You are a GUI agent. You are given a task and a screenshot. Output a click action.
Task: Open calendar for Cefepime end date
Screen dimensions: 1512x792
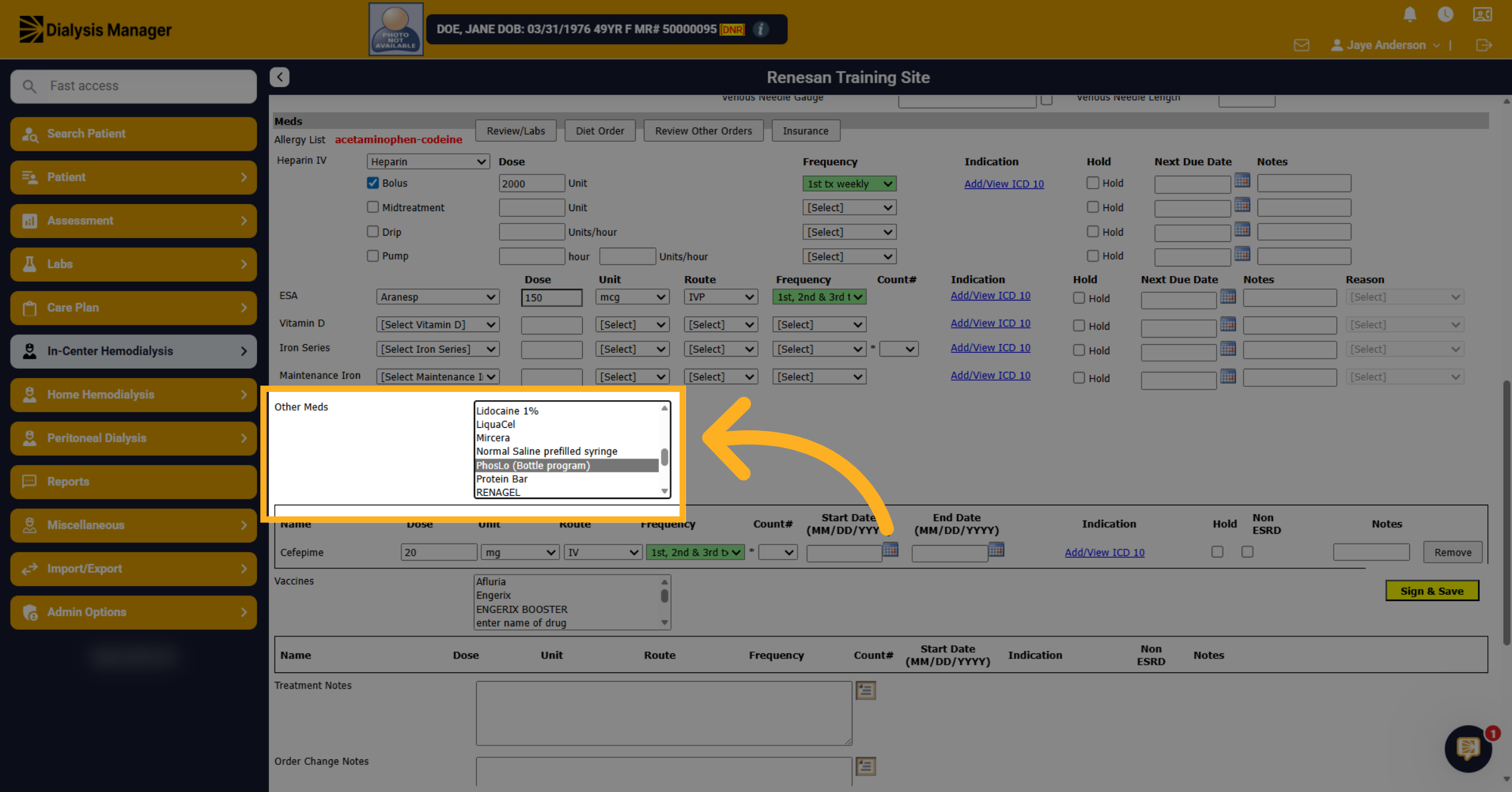[996, 550]
